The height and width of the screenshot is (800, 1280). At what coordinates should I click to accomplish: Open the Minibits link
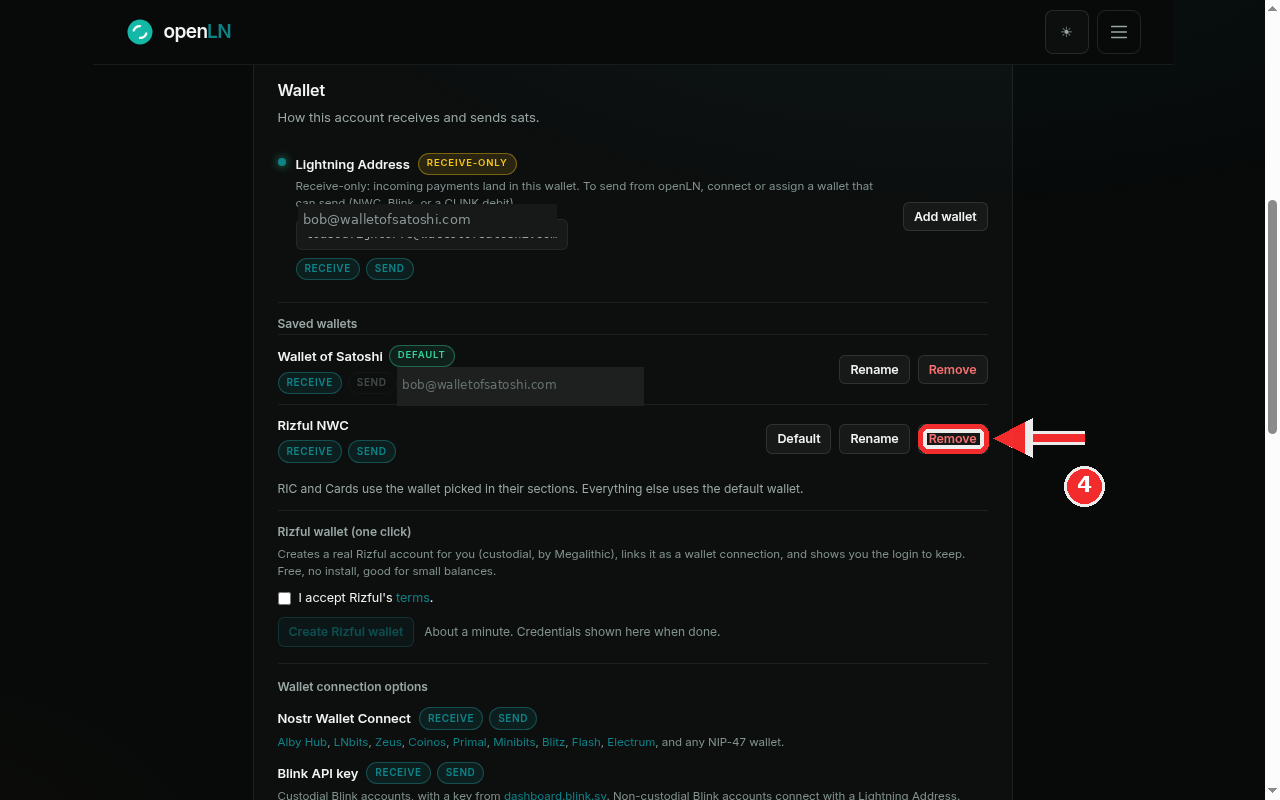click(514, 742)
